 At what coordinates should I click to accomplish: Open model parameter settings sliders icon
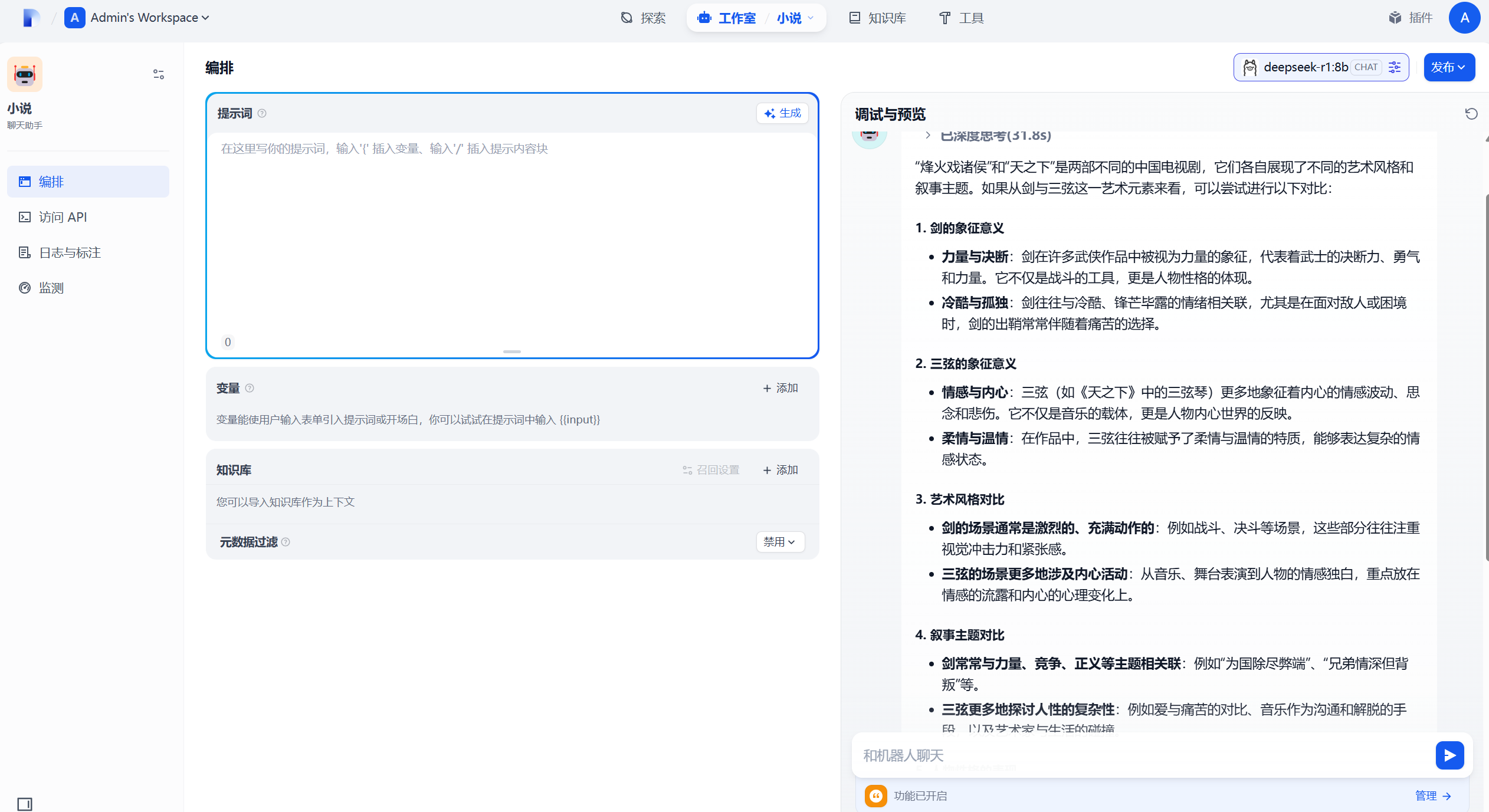tap(1395, 67)
